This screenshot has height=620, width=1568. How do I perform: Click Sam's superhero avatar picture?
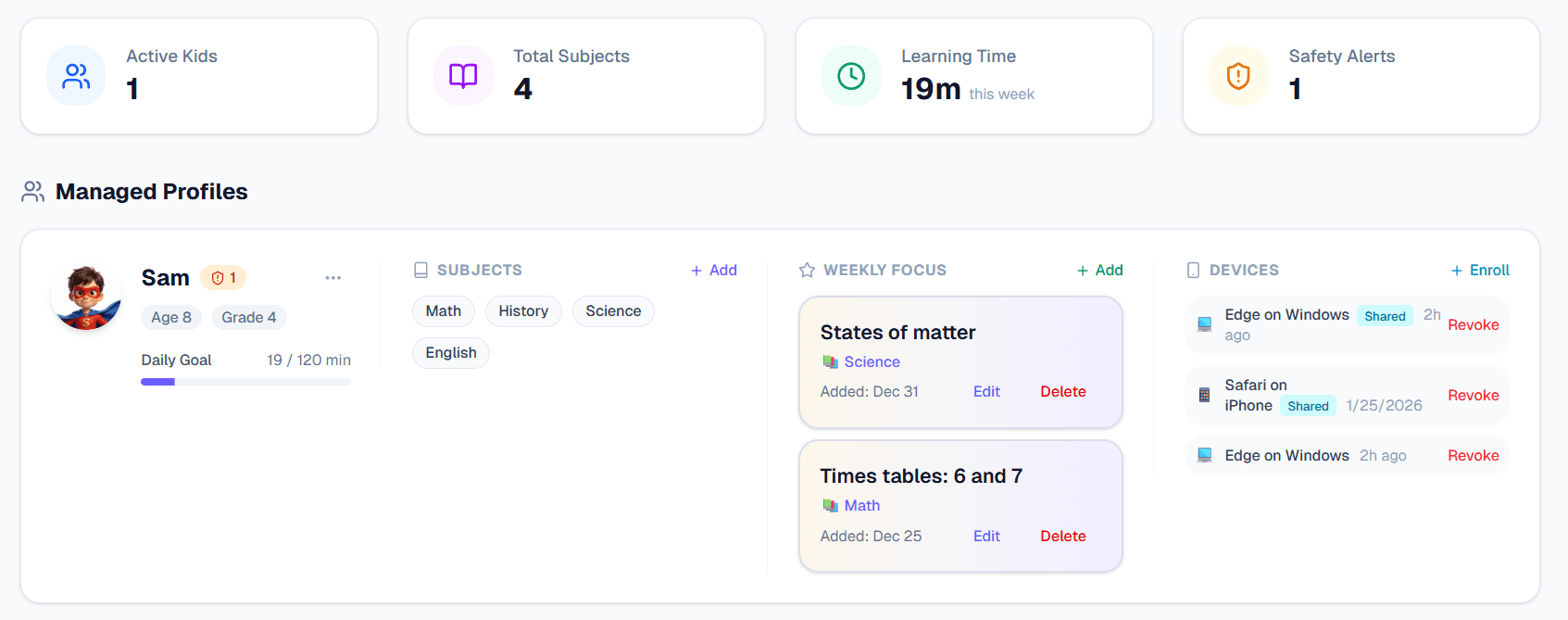pyautogui.click(x=86, y=297)
